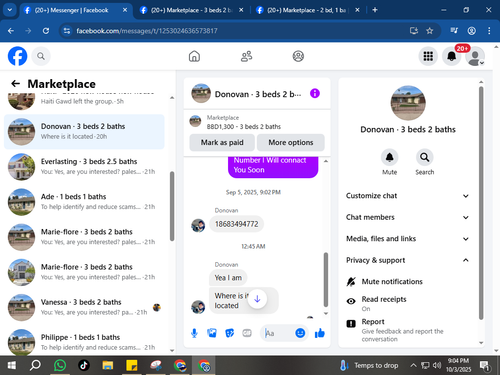Open the notifications bell with 20+ badge
Viewport: 500px width, 375px height.
452,56
